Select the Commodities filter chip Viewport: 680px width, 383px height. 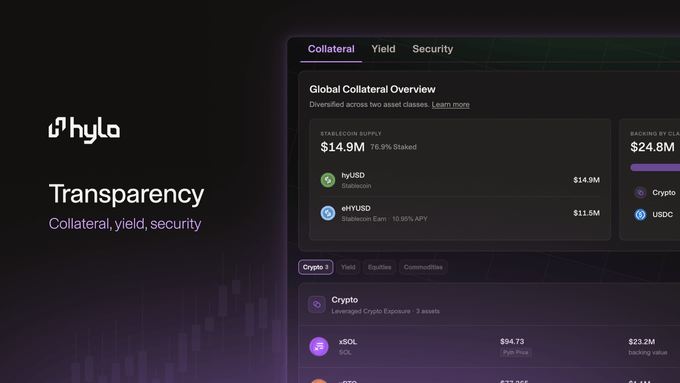pyautogui.click(x=423, y=267)
